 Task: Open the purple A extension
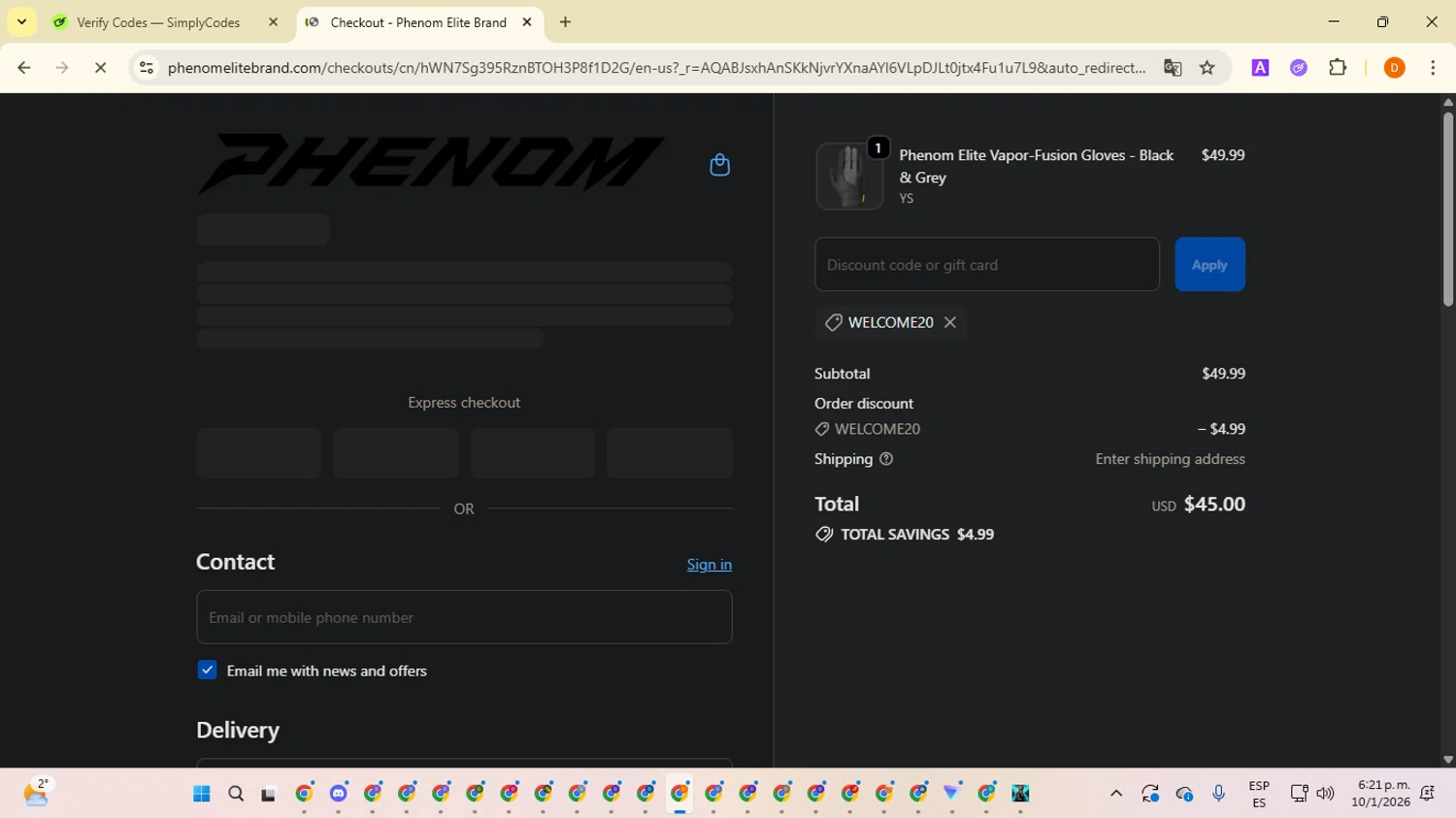pyautogui.click(x=1260, y=68)
